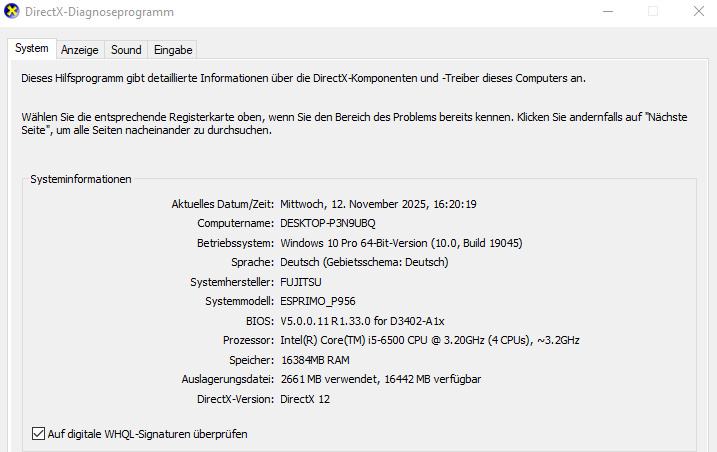Image resolution: width=717 pixels, height=452 pixels.
Task: Click the Auslagerungsdatei usage value
Action: click(x=380, y=379)
